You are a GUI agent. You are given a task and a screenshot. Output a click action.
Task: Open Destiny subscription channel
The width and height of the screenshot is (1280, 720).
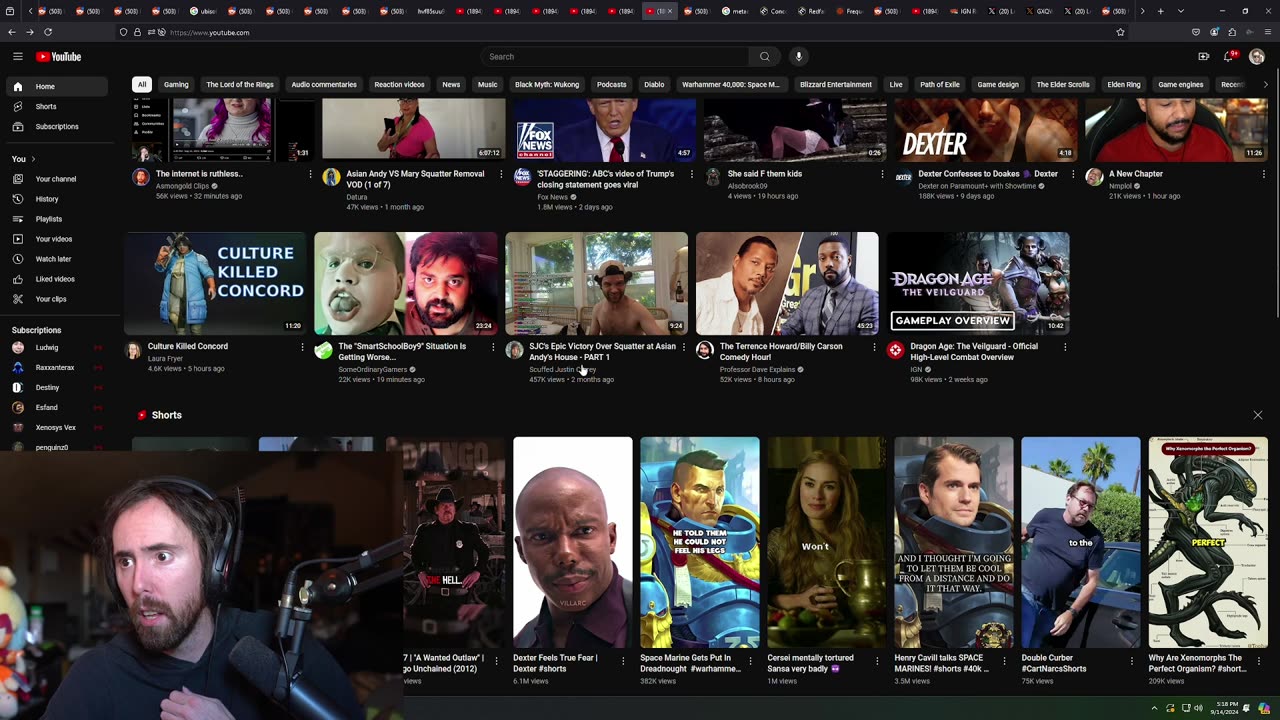pos(56,388)
